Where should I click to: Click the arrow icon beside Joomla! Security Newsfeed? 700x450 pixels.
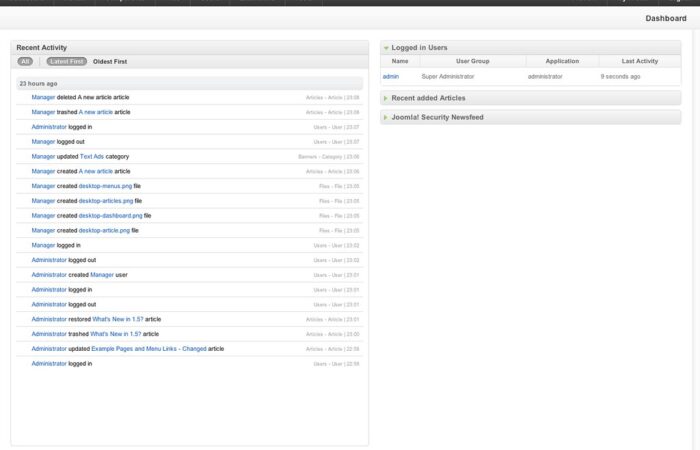click(386, 118)
